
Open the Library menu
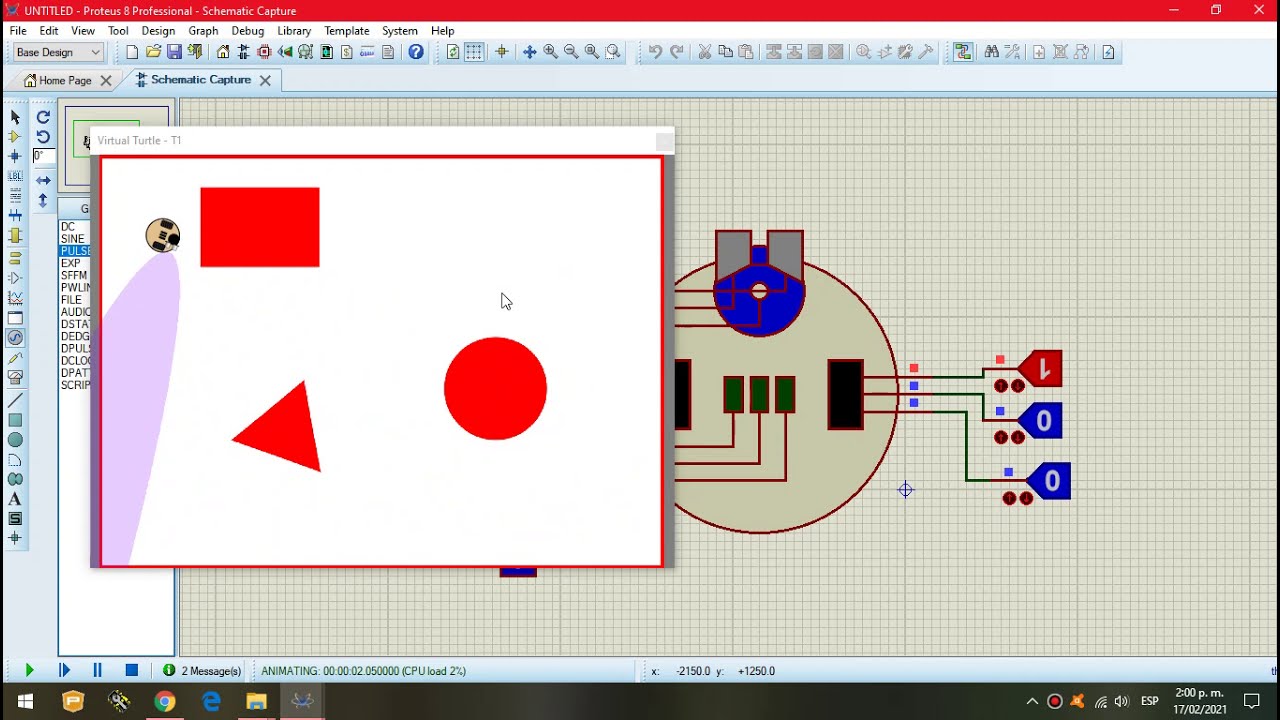[x=294, y=31]
